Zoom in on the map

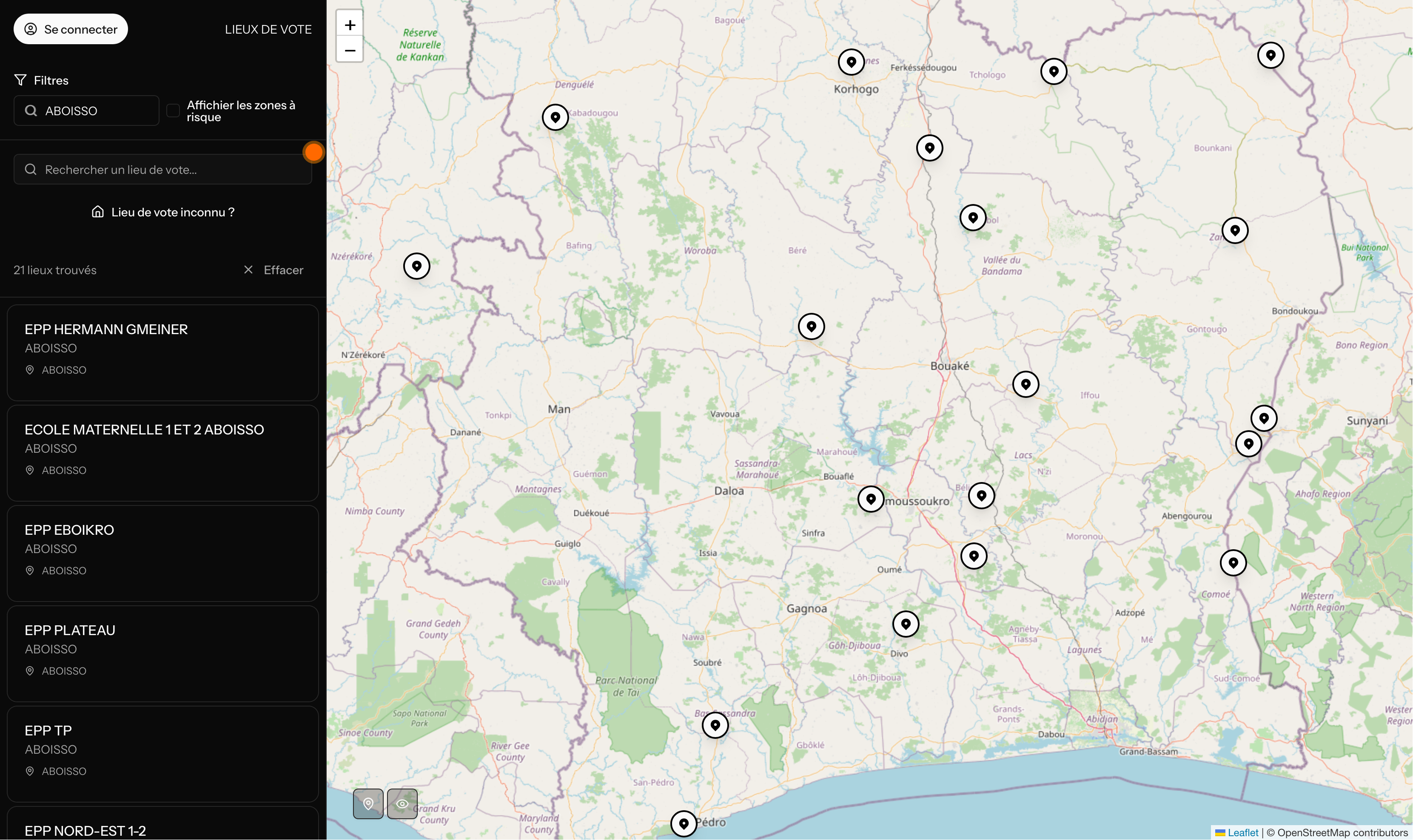(x=350, y=25)
